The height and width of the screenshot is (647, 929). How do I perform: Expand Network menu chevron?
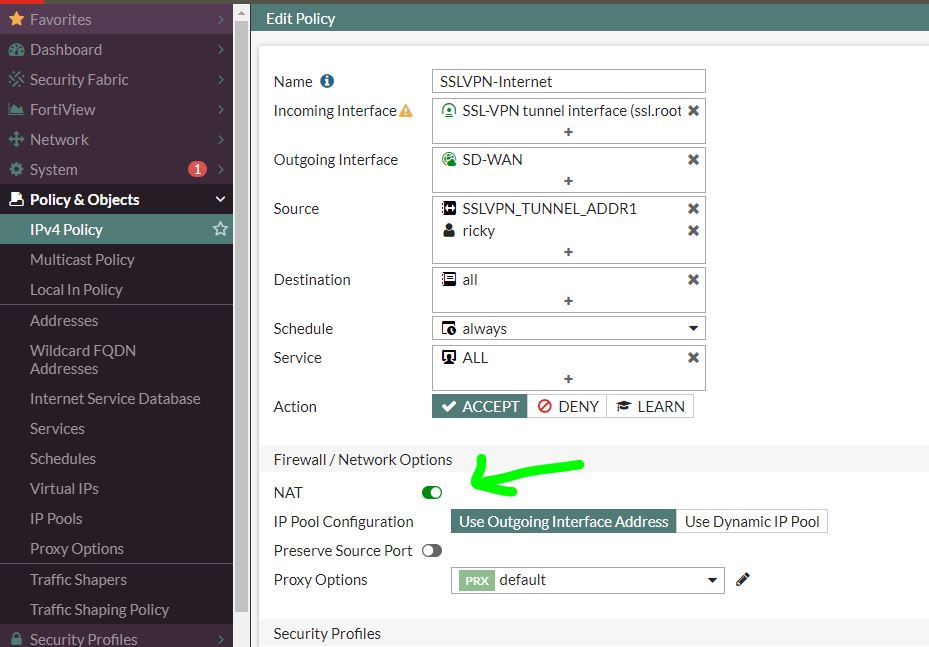[220, 139]
